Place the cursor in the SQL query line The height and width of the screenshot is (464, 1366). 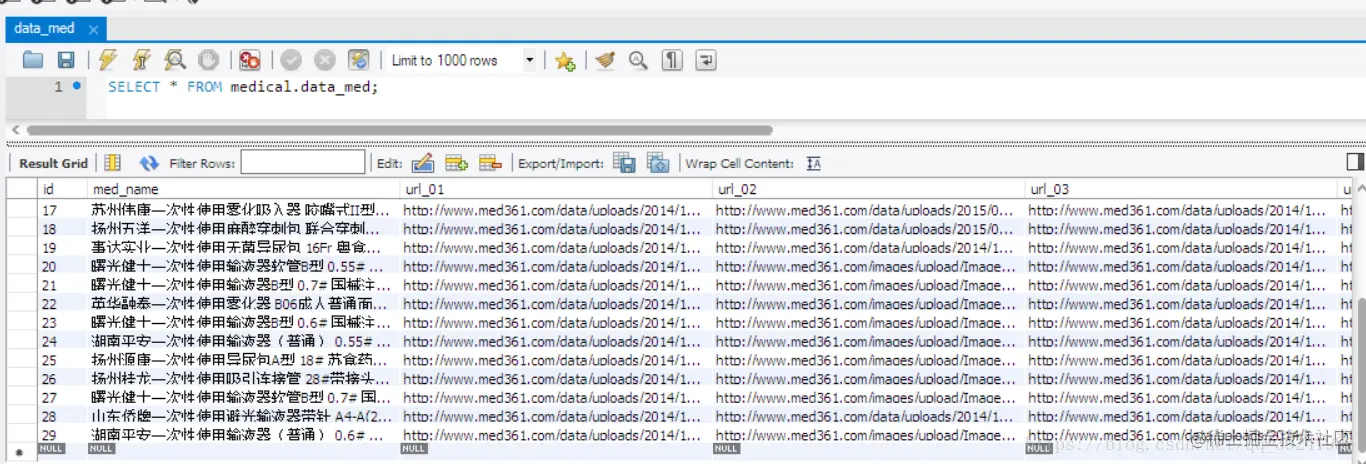point(243,87)
